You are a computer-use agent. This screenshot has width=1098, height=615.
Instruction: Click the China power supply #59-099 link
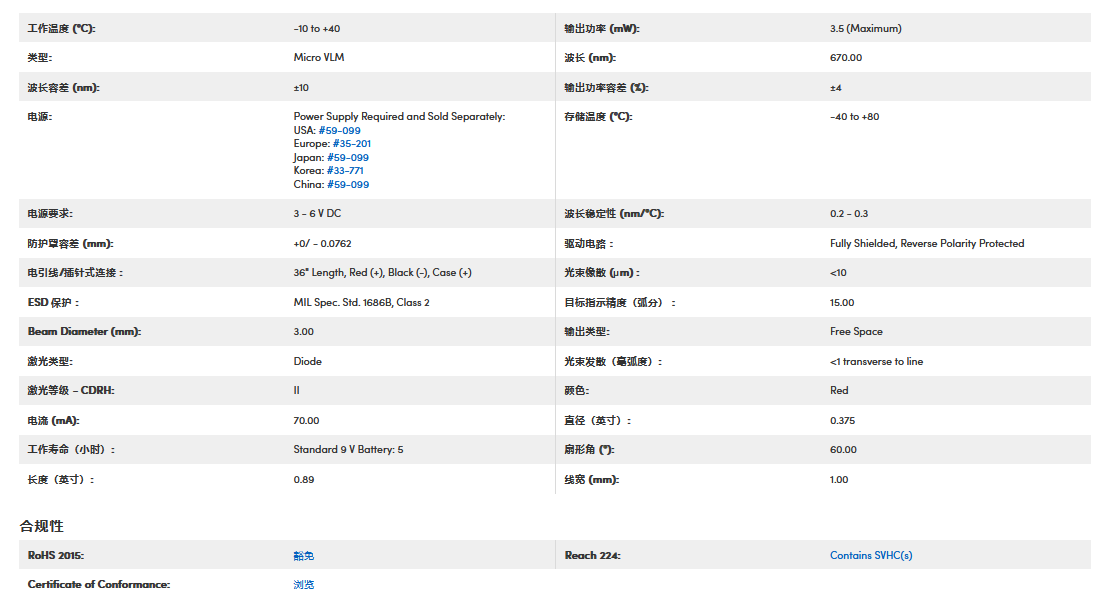pyautogui.click(x=347, y=185)
